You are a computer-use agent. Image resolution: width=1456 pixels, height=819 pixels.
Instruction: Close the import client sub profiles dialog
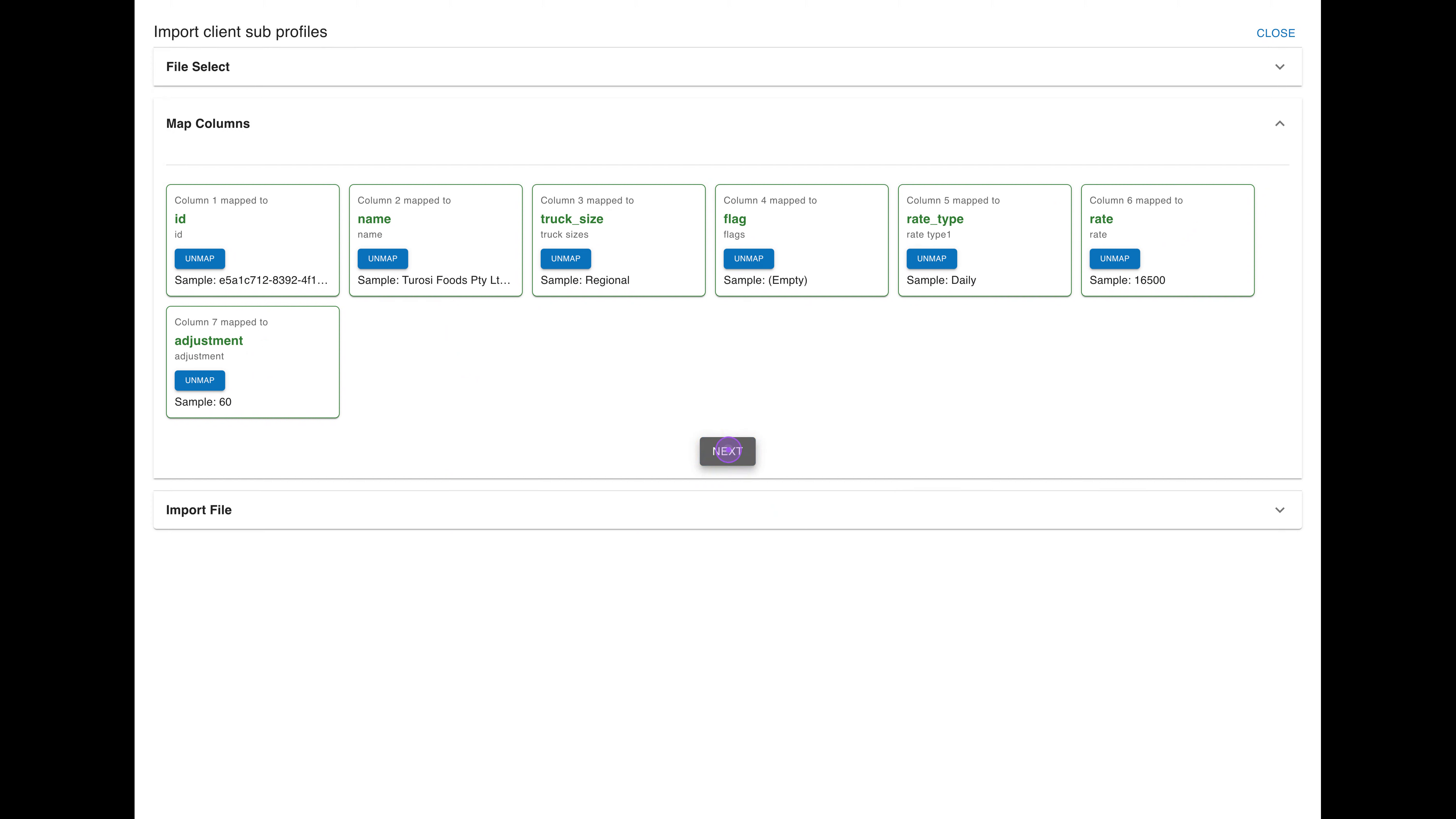pos(1275,33)
